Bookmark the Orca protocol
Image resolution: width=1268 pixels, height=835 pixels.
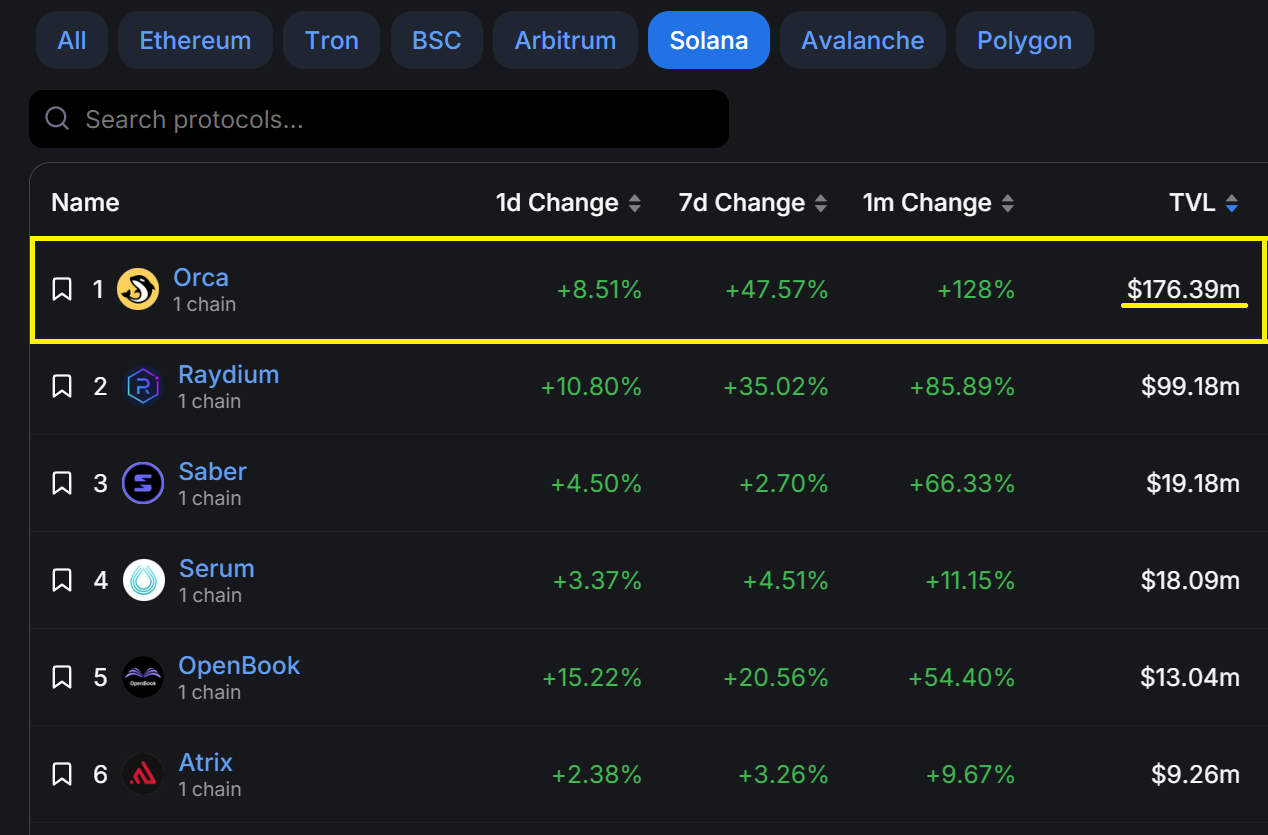pyautogui.click(x=62, y=290)
